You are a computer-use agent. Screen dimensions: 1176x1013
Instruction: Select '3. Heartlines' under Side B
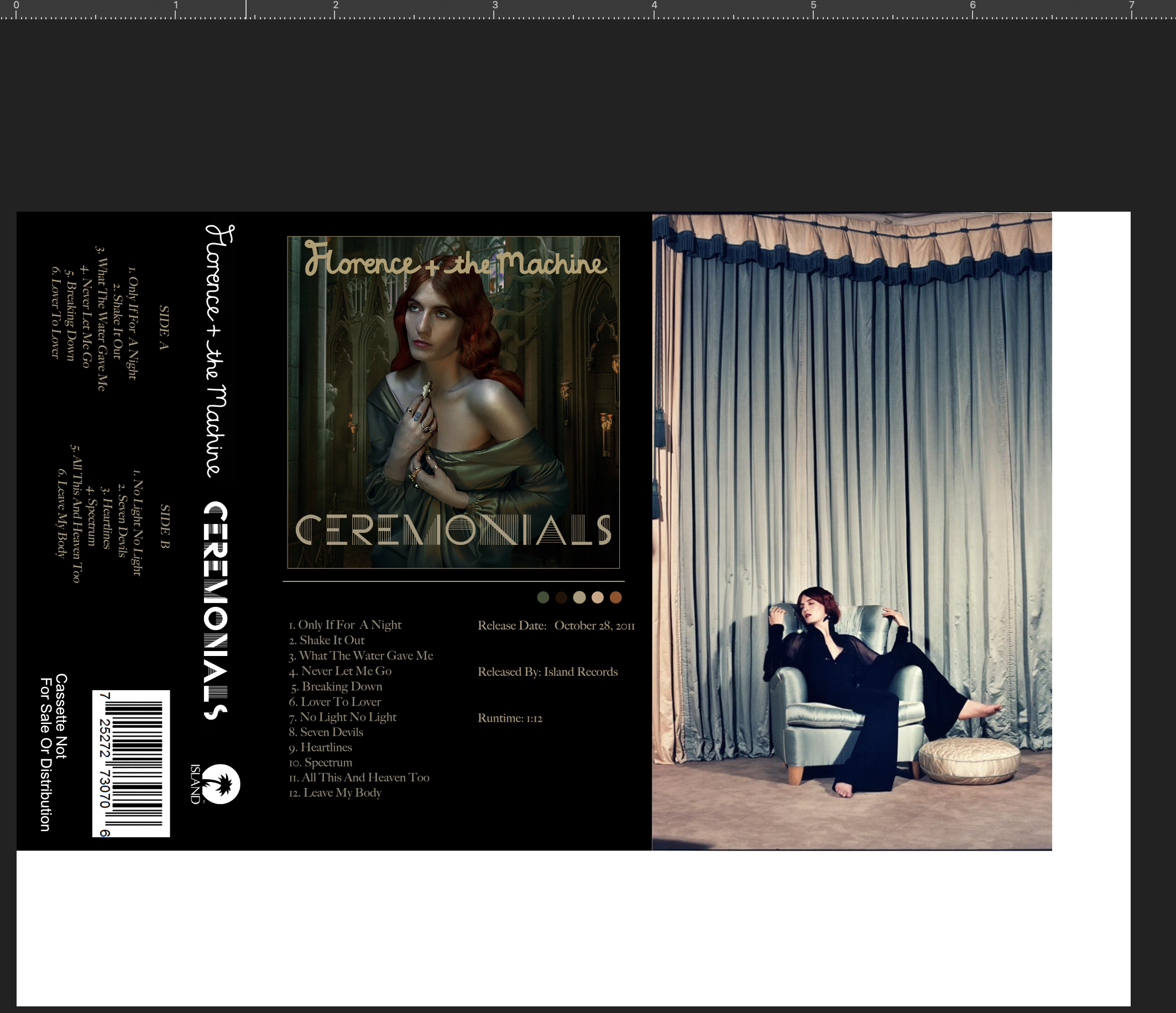click(106, 517)
